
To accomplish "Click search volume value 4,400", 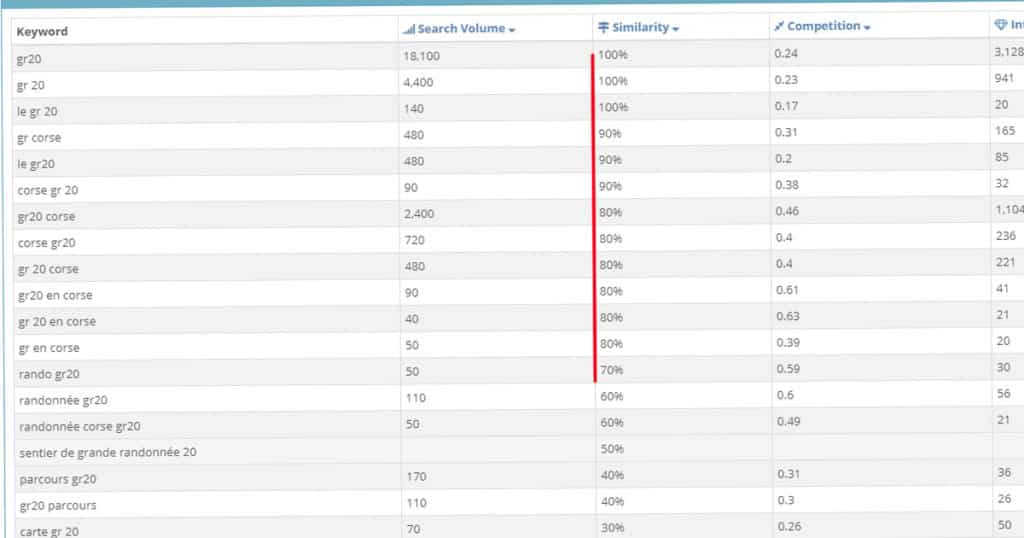I will (x=418, y=82).
